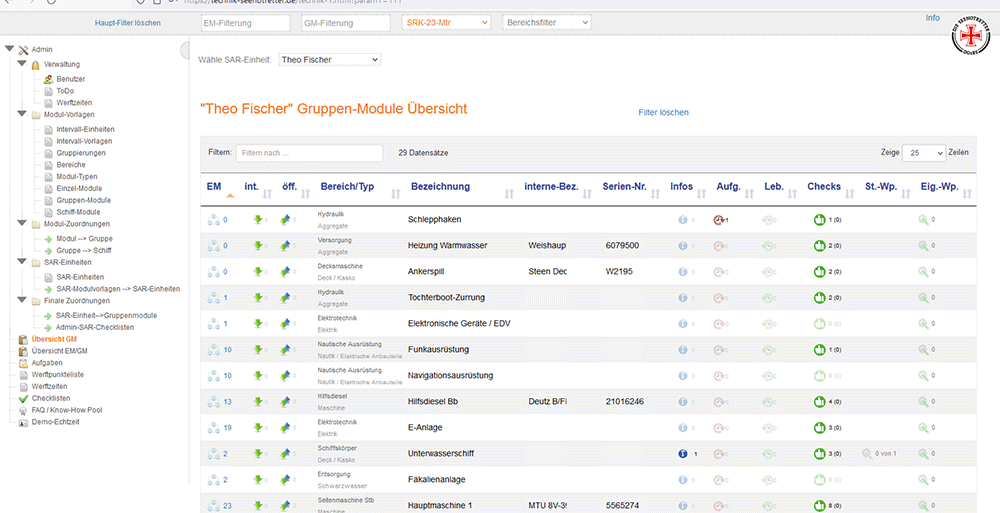
Task: Click the Checks icon in the Schlepphaken row
Action: [x=820, y=219]
